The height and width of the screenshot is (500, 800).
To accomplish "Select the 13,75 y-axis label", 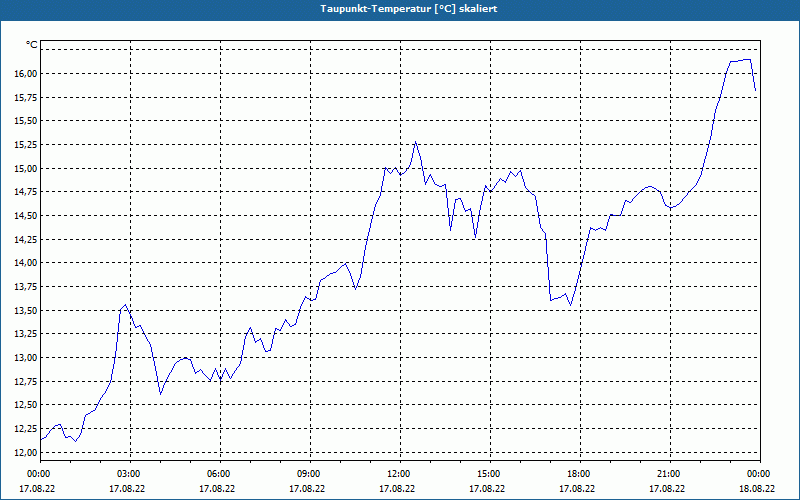I will coord(27,287).
